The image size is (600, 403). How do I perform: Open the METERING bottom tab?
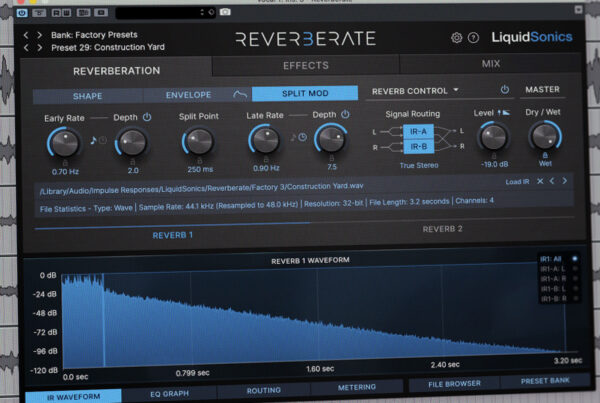tap(356, 387)
